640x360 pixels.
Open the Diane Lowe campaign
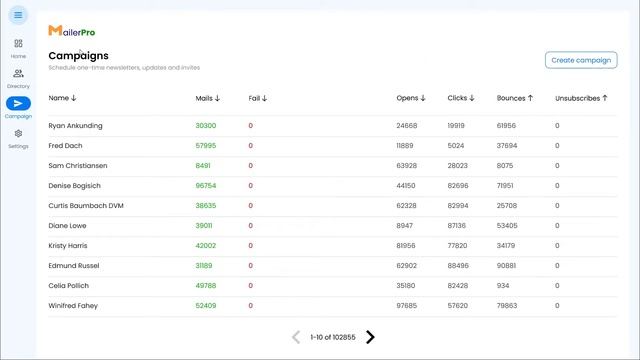[x=67, y=226]
